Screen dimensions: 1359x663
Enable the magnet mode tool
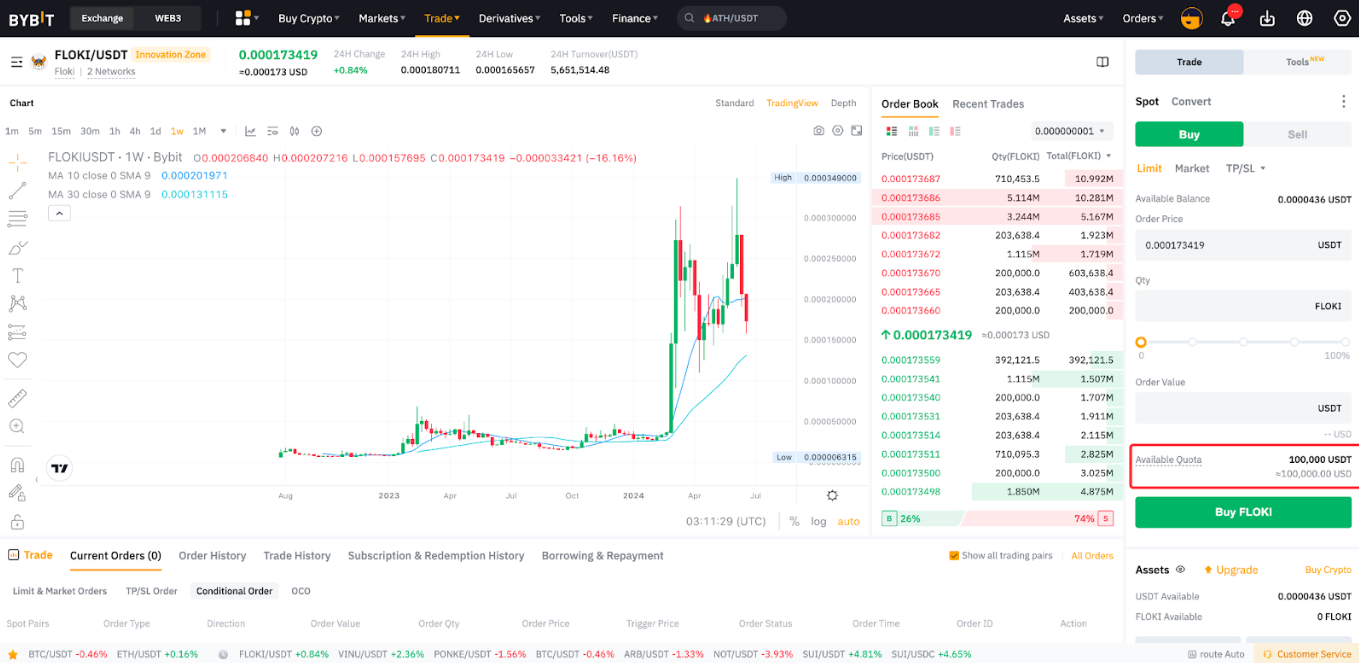(16, 464)
